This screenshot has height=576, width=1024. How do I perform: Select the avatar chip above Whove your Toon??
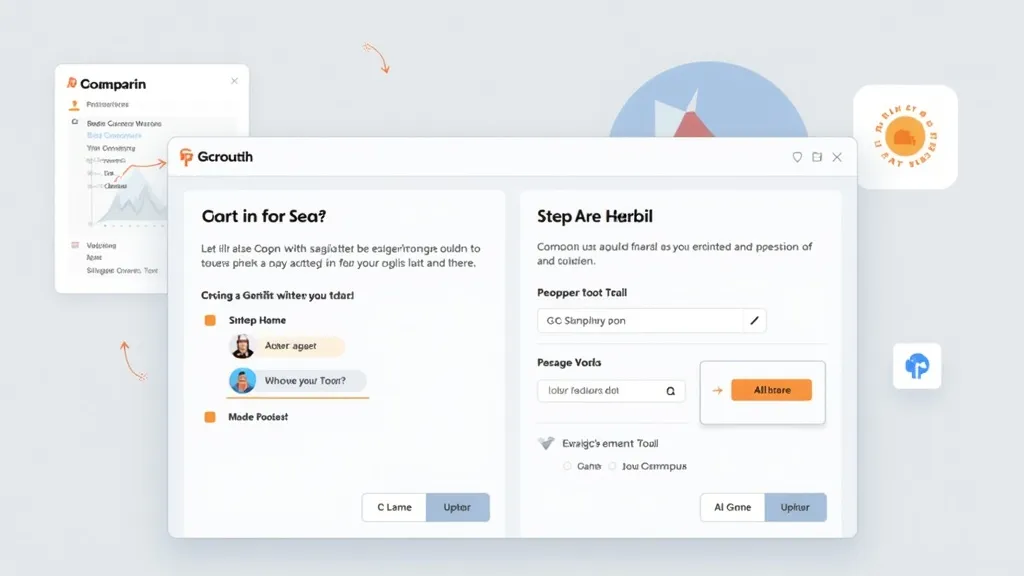pos(288,346)
